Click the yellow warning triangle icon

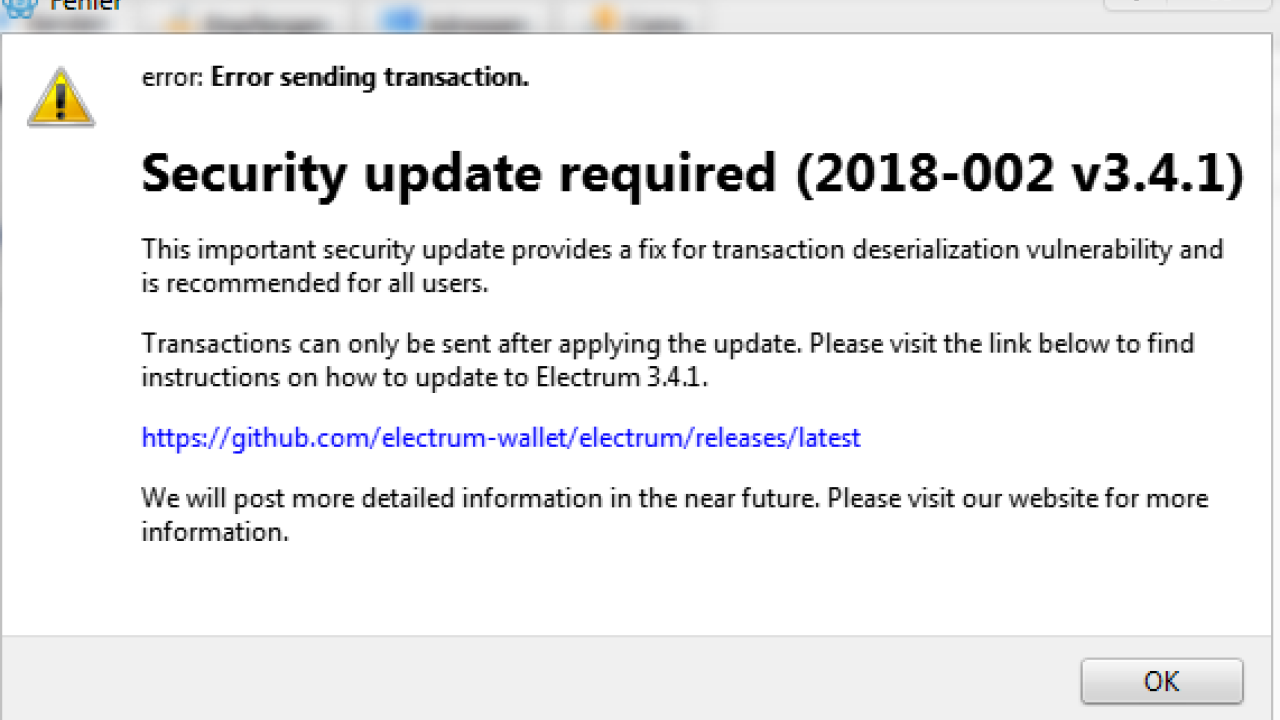click(61, 98)
